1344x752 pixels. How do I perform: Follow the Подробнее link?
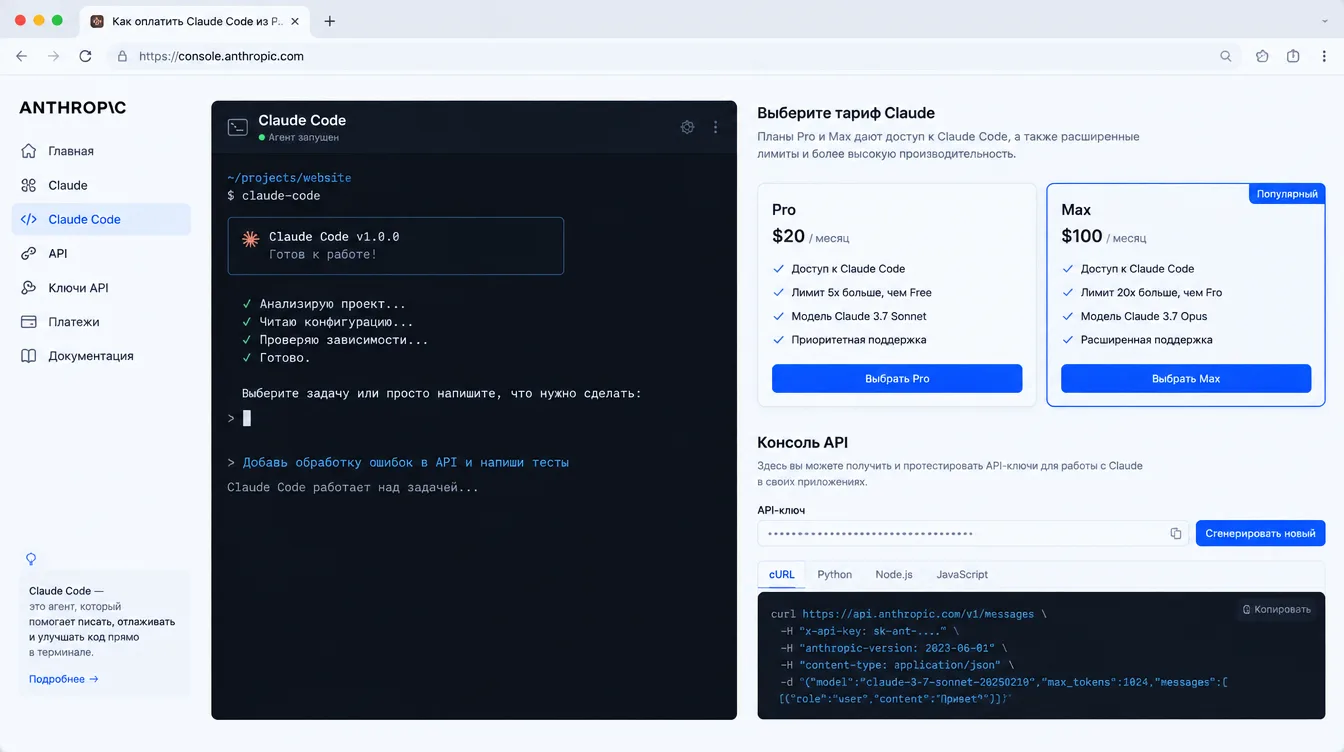(x=64, y=679)
